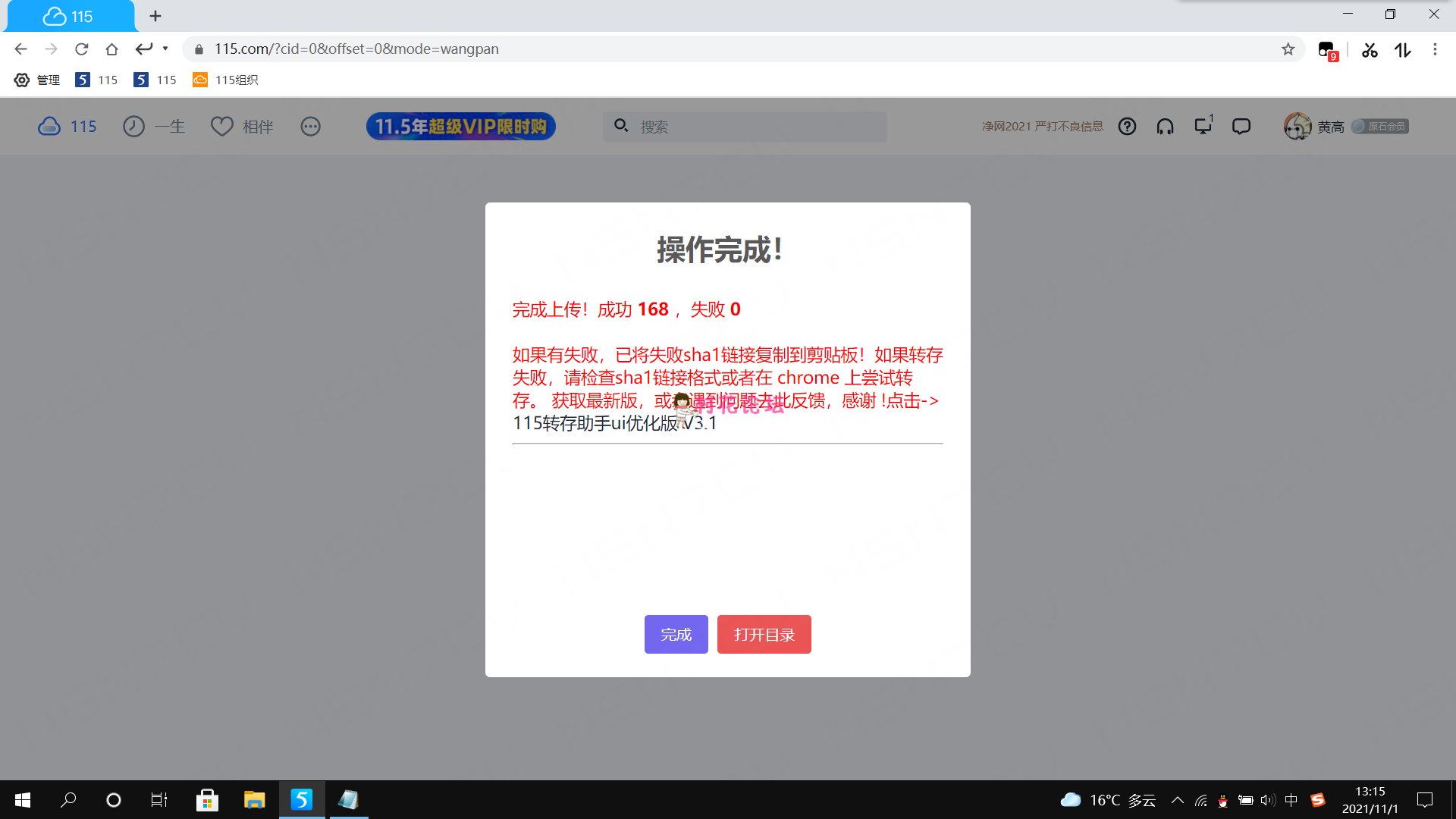This screenshot has width=1456, height=819.
Task: Open the monitor device icon with badge
Action: coord(1203,125)
